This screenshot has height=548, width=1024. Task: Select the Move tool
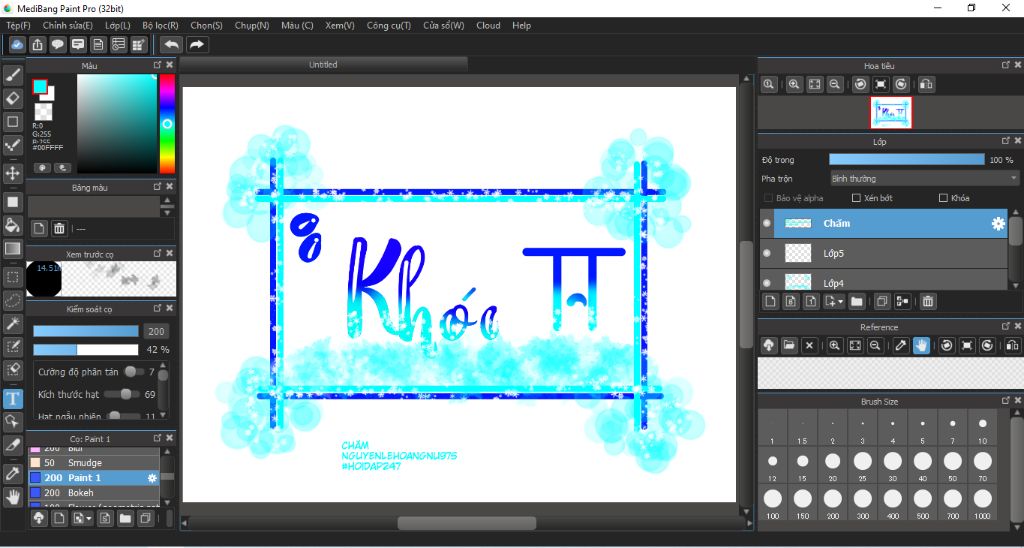pyautogui.click(x=12, y=174)
